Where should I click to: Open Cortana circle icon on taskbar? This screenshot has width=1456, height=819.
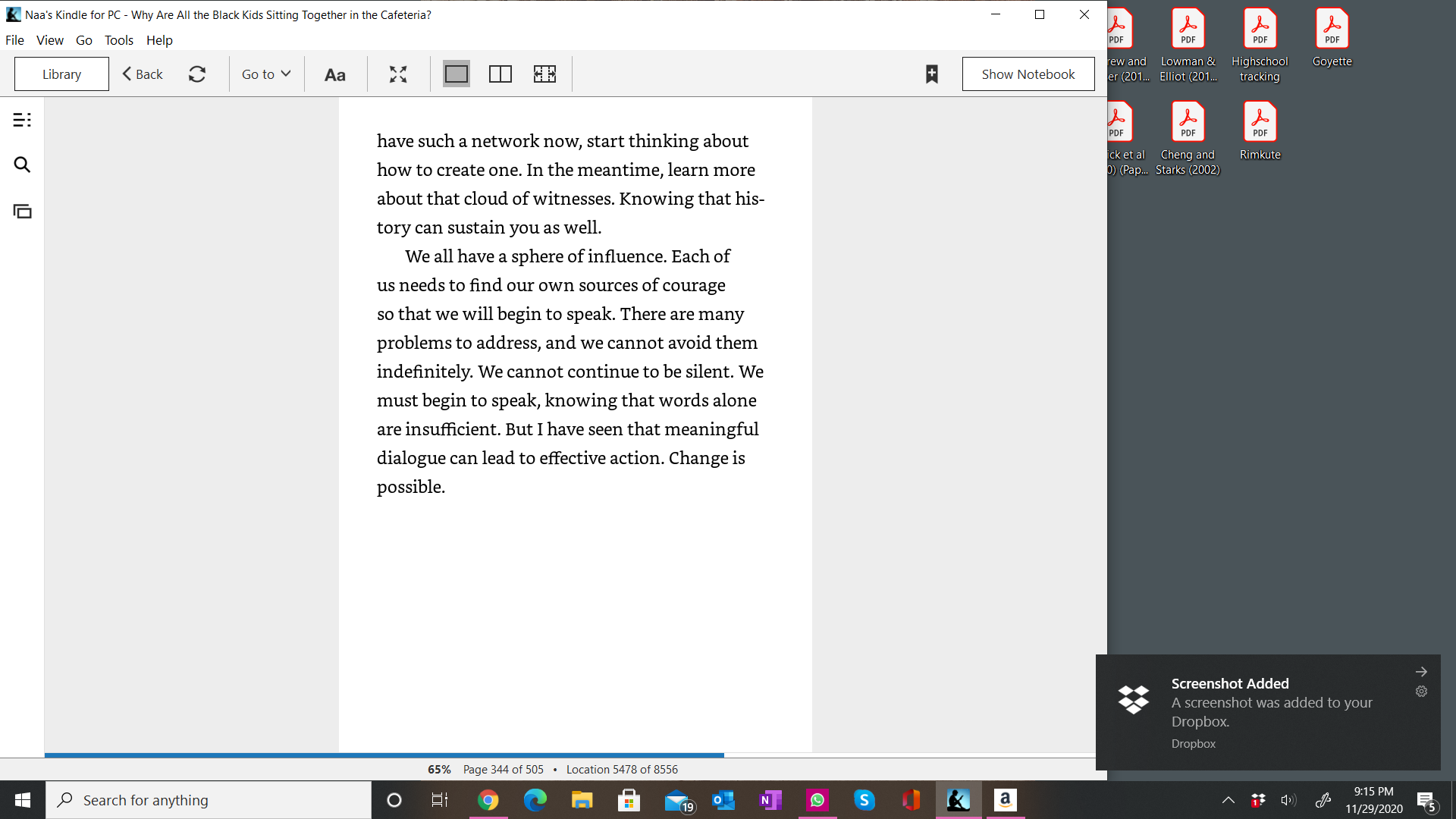(x=394, y=800)
